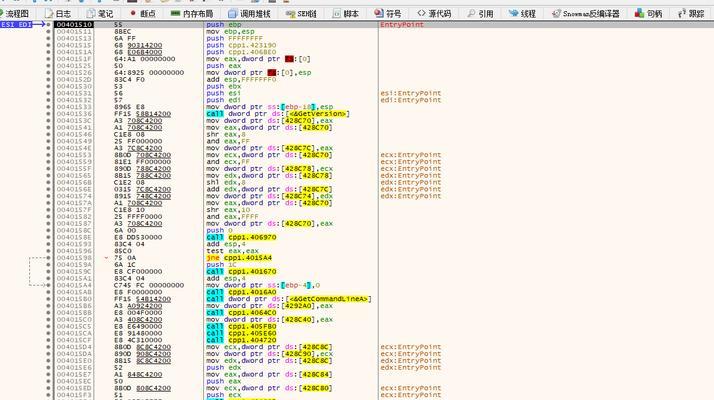Select the 'jne cpp1.4015A4' jump instruction

point(239,257)
